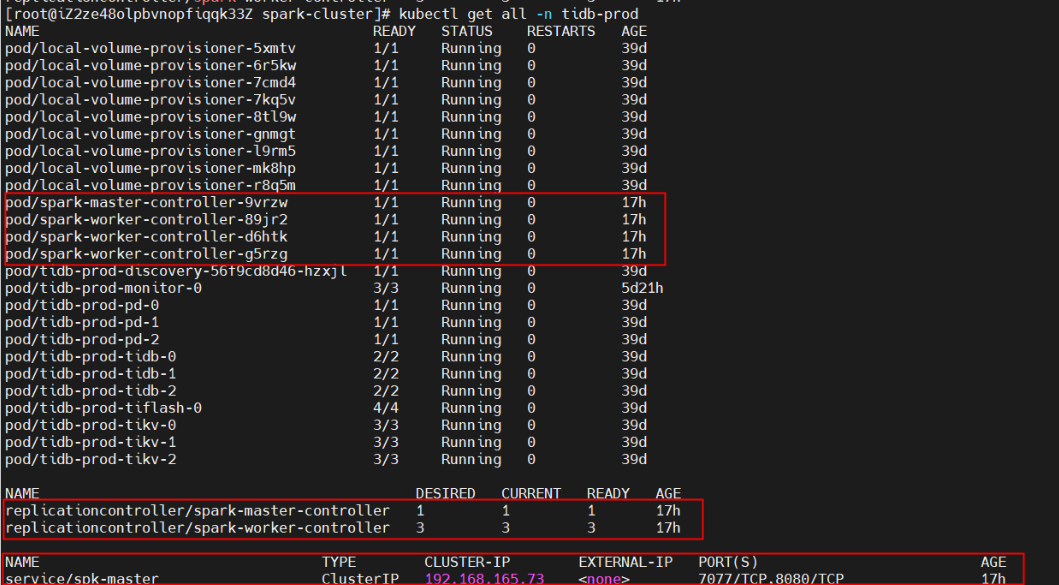Click pod/tidb-prod-tidb-0 name
Screen dimensions: 1059x585
(x=91, y=357)
